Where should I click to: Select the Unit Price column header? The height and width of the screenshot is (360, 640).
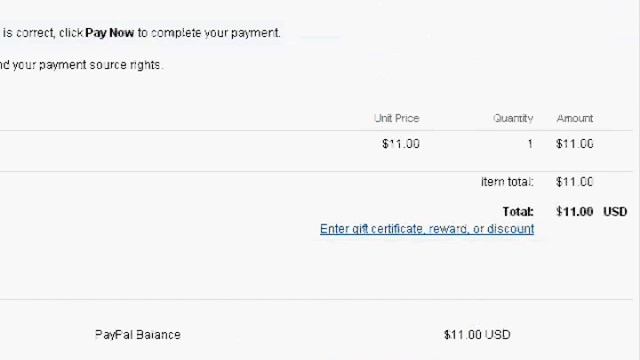397,118
